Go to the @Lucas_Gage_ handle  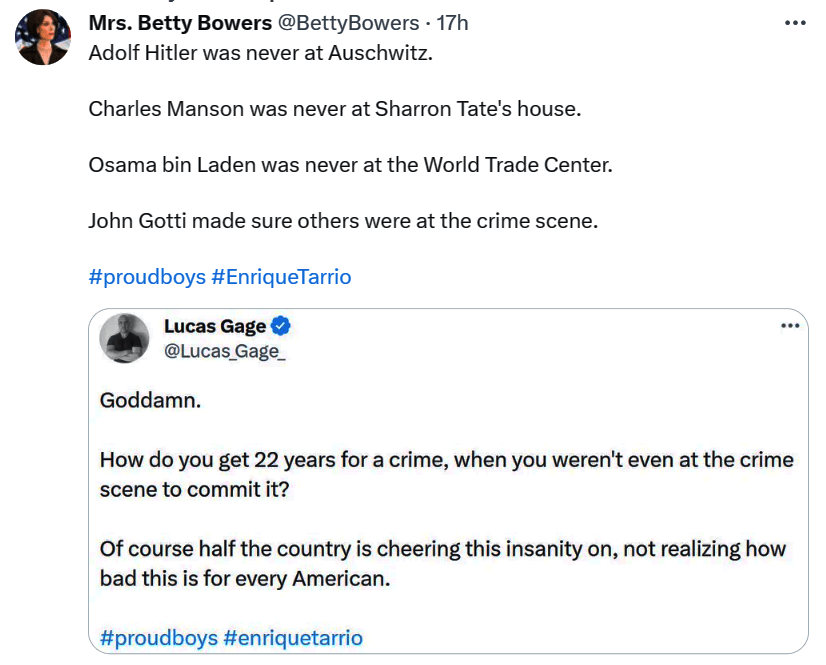click(x=225, y=350)
